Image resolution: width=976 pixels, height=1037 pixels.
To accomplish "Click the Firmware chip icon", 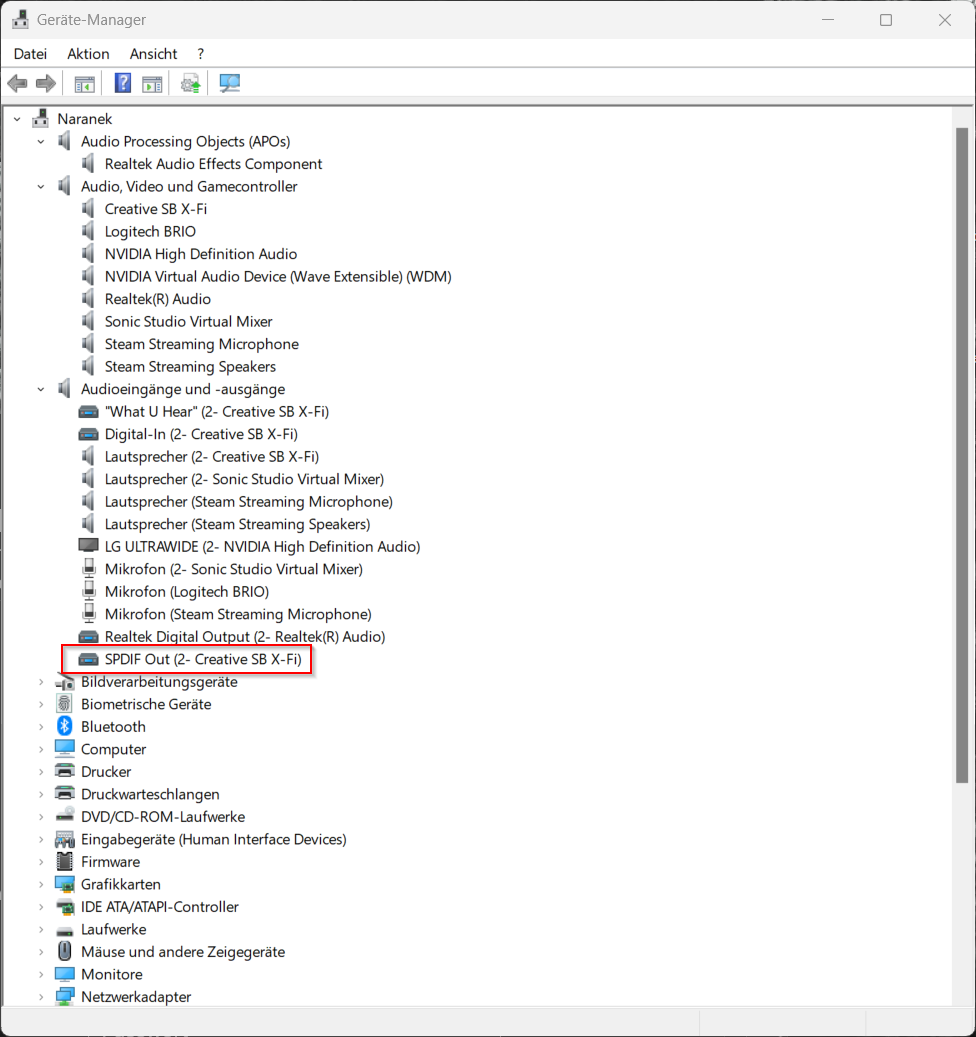I will pos(65,861).
